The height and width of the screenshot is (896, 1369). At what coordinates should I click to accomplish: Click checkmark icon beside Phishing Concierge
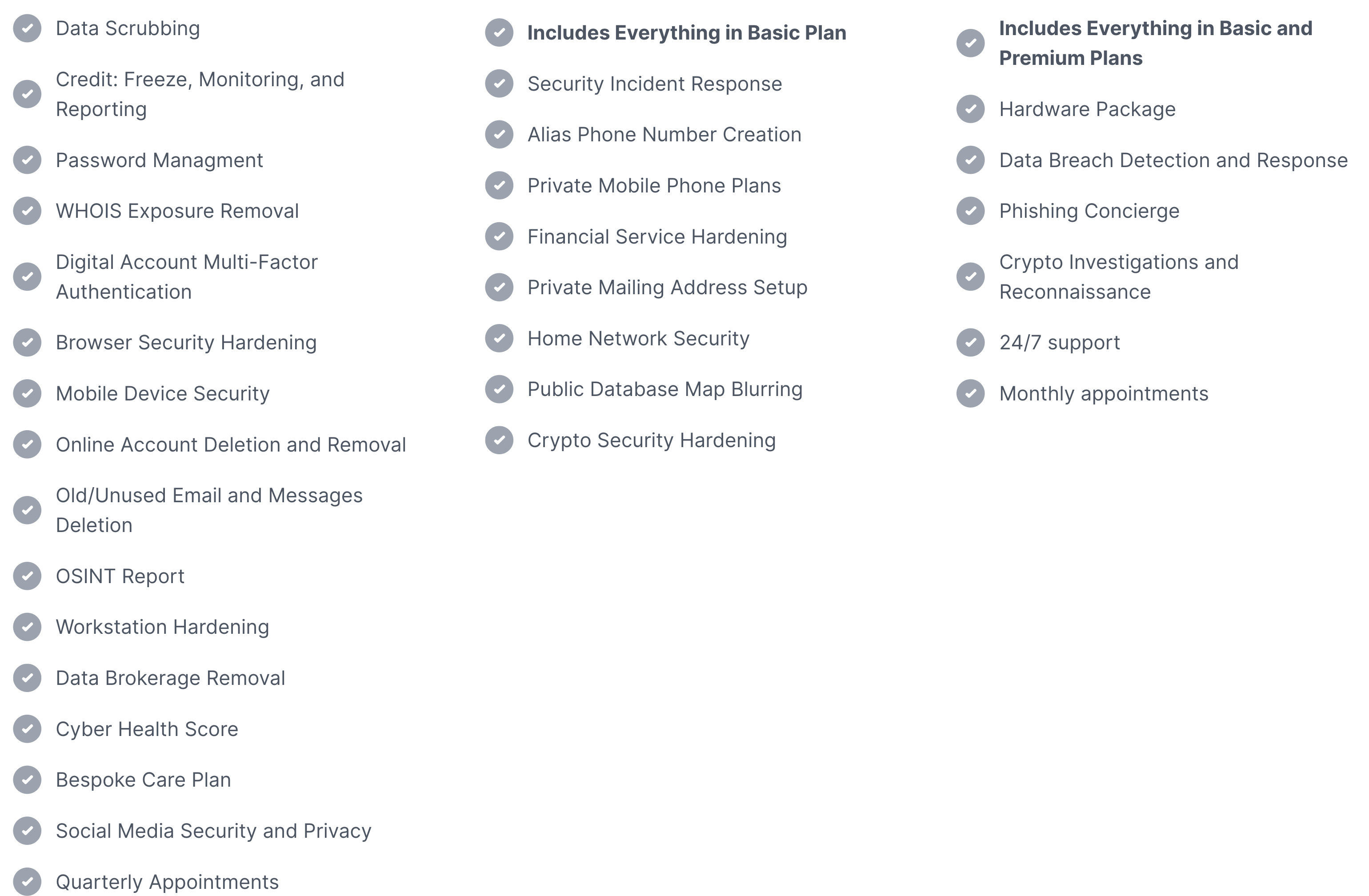[971, 211]
